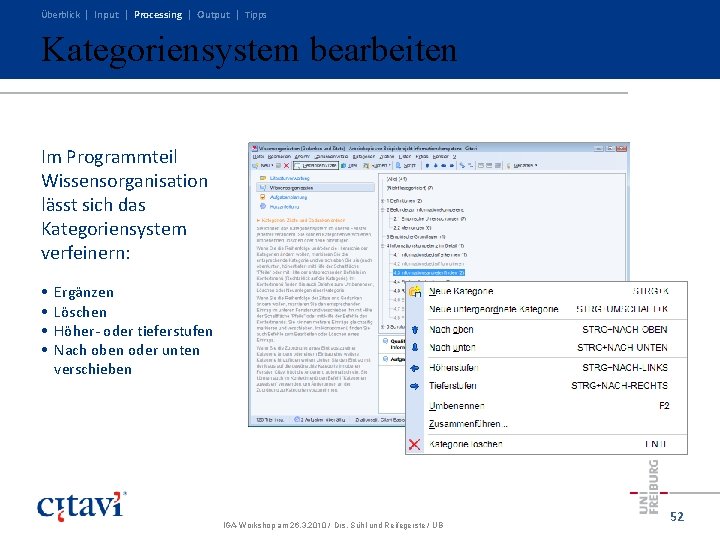The width and height of the screenshot is (720, 540).
Task: Collapse the orange Kategorien help heading
Action: coord(300,220)
